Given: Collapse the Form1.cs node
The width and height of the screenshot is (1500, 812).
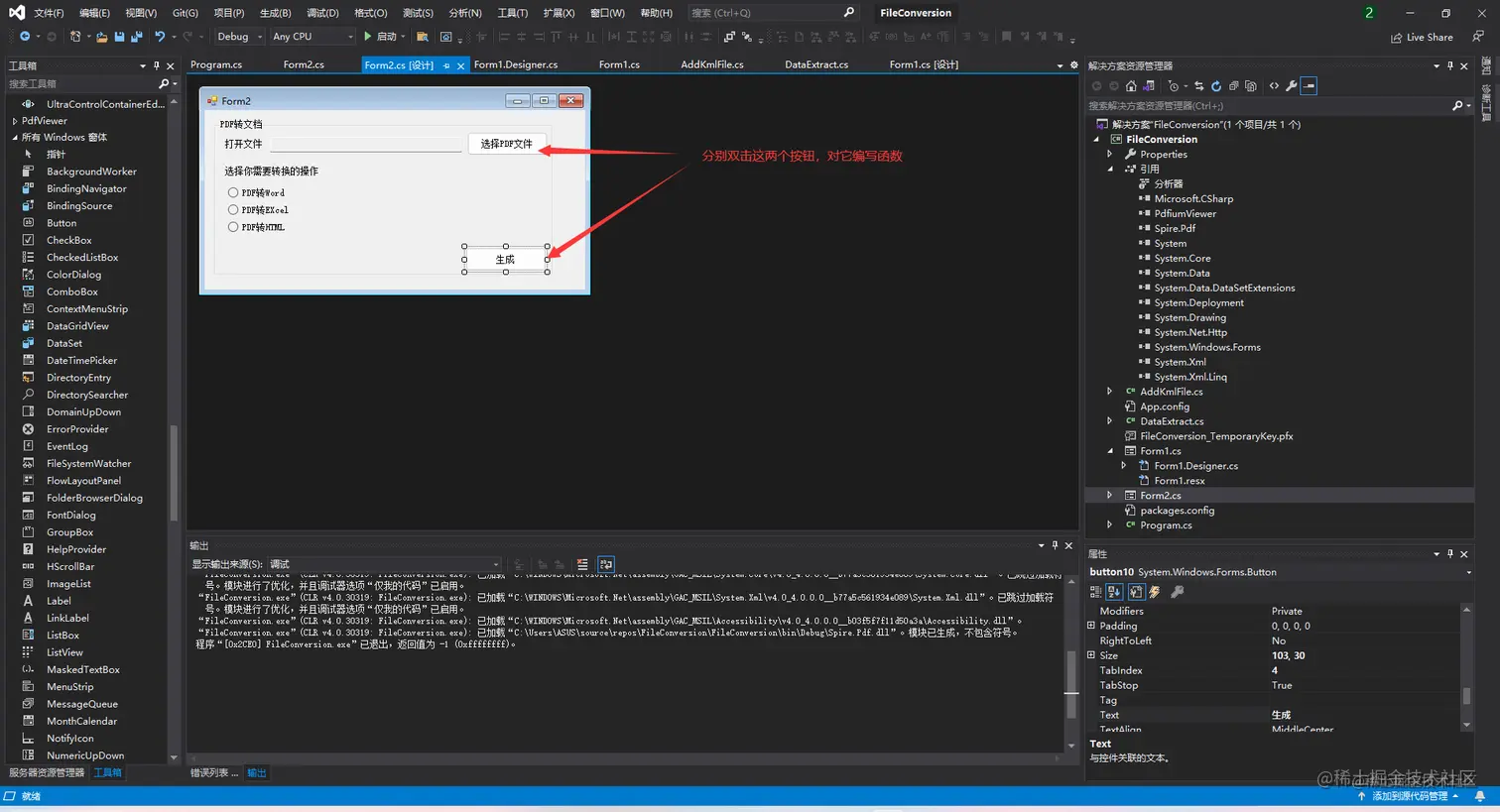Looking at the screenshot, I should pos(1110,451).
